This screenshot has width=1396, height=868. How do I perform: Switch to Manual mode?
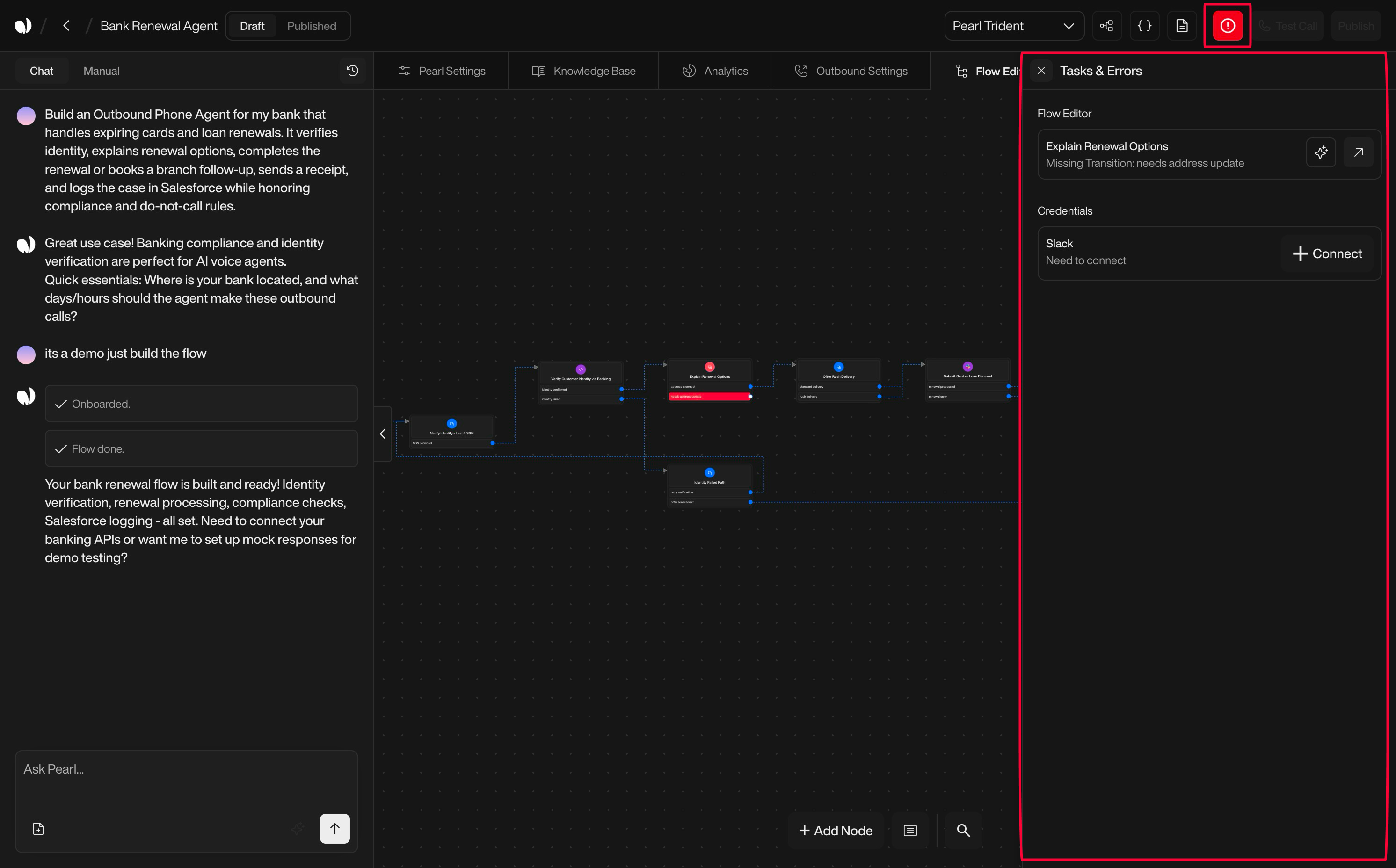click(x=101, y=71)
